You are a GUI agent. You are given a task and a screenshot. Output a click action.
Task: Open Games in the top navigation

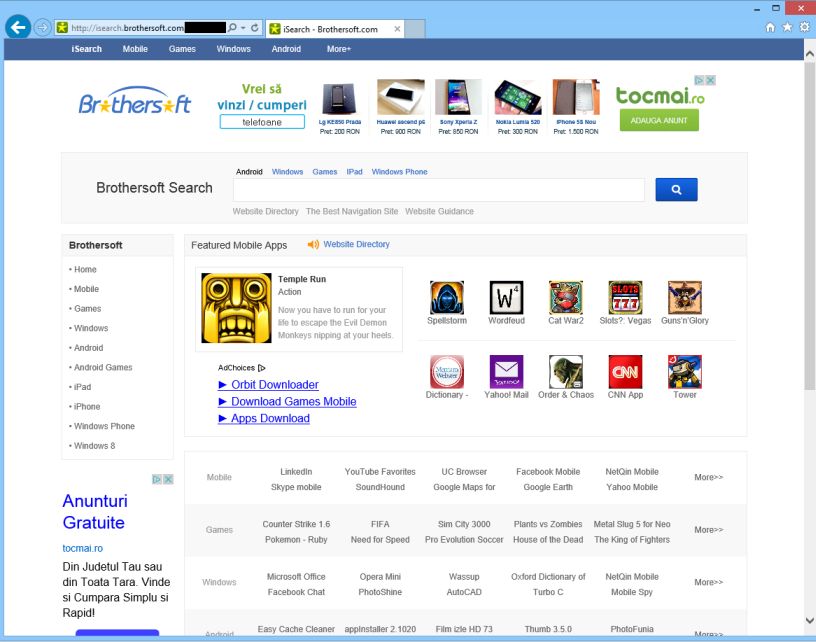(182, 49)
